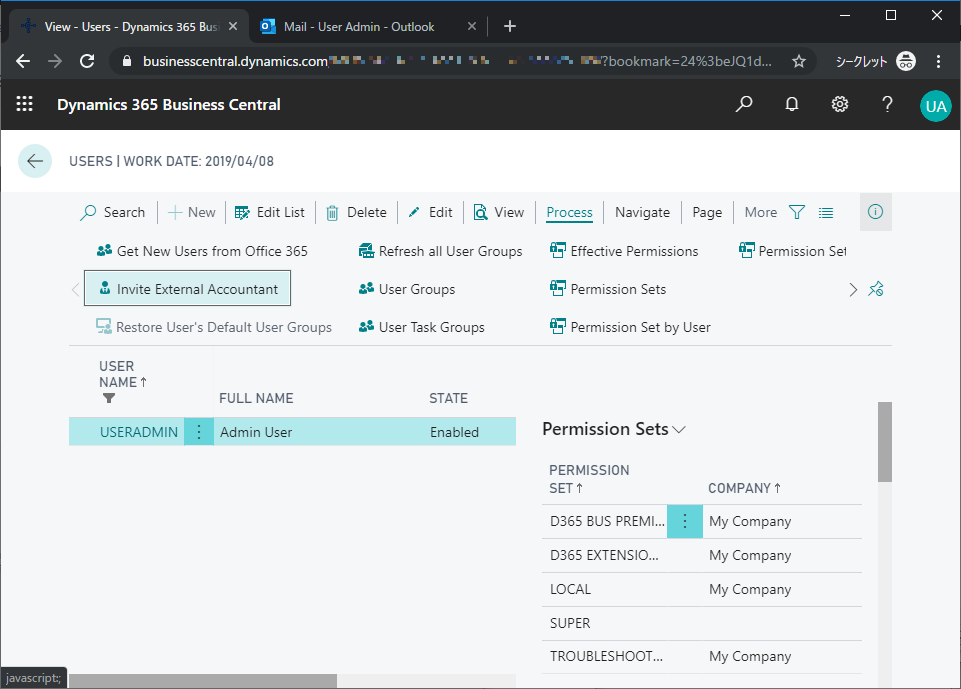Click Restore User's Default User Groups

pyautogui.click(x=214, y=327)
